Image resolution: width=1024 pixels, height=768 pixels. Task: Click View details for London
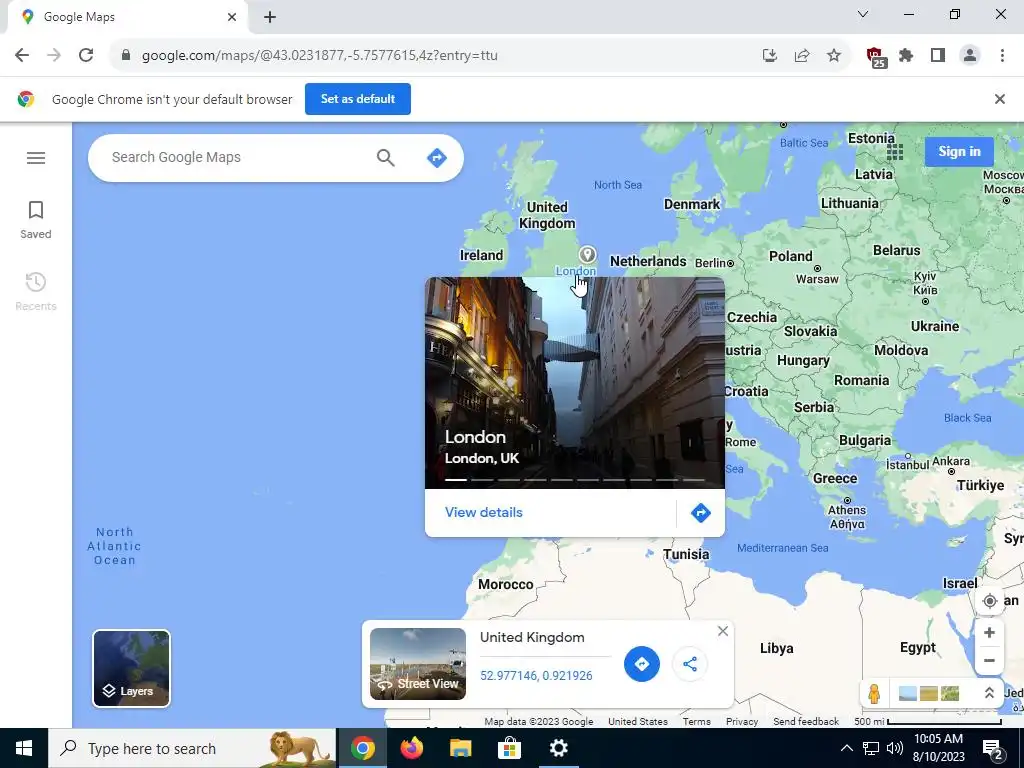[x=484, y=513]
